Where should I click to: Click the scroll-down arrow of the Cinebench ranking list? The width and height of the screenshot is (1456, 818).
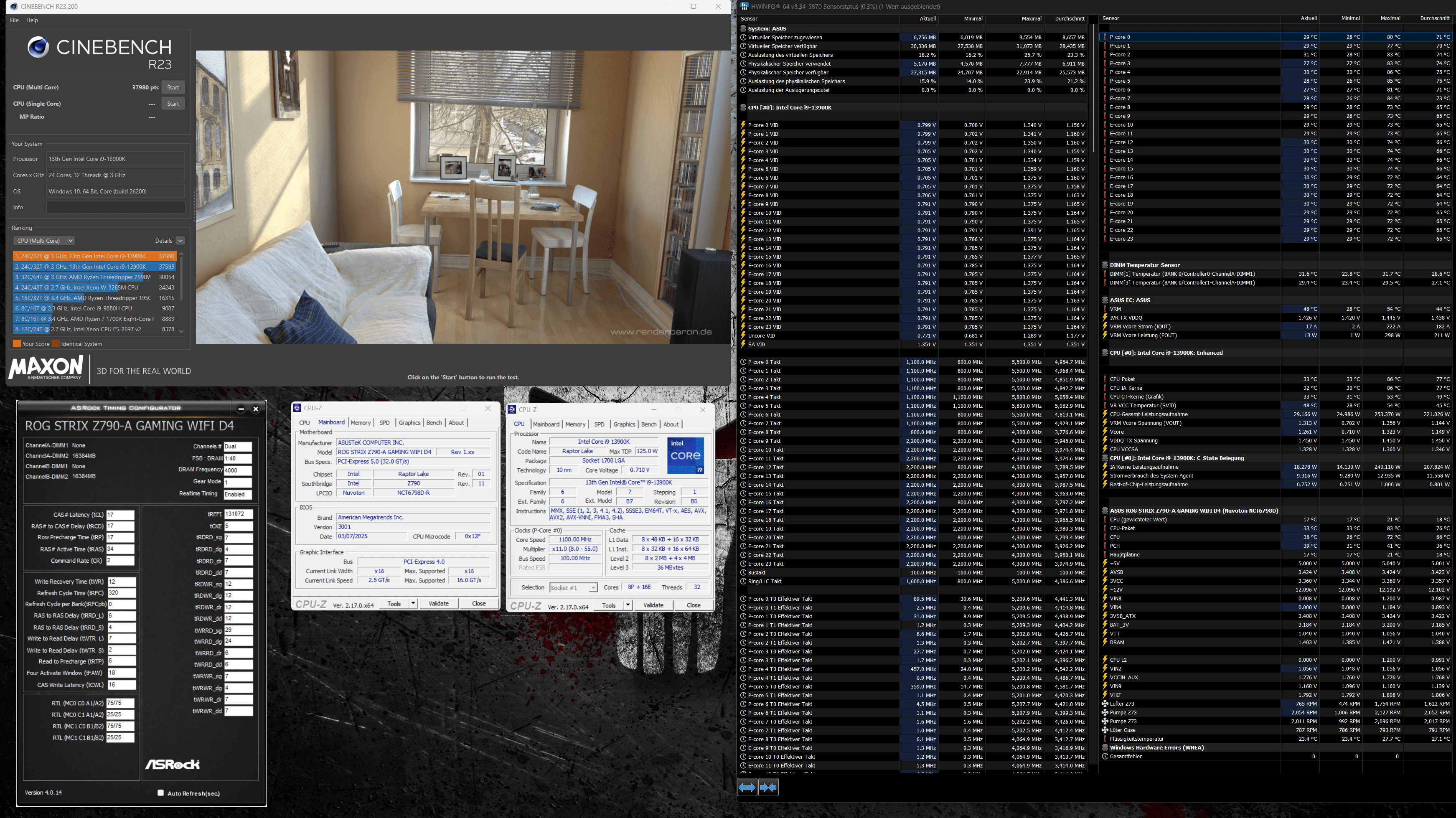click(181, 331)
